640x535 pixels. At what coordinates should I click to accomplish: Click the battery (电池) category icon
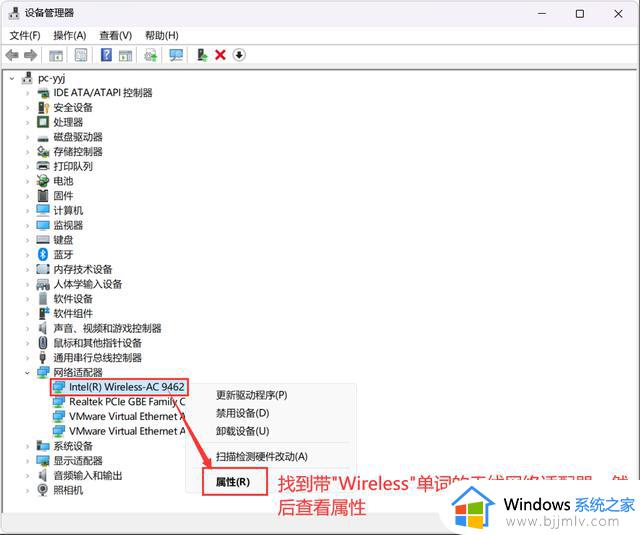coord(43,181)
